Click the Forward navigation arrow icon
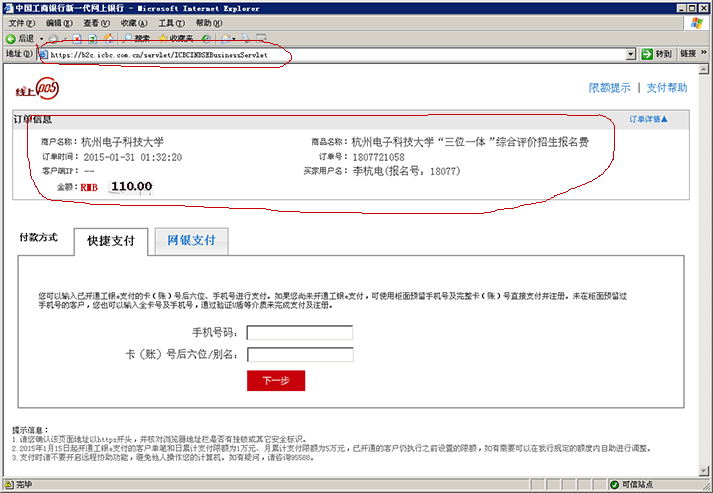This screenshot has width=713, height=493. [x=53, y=39]
